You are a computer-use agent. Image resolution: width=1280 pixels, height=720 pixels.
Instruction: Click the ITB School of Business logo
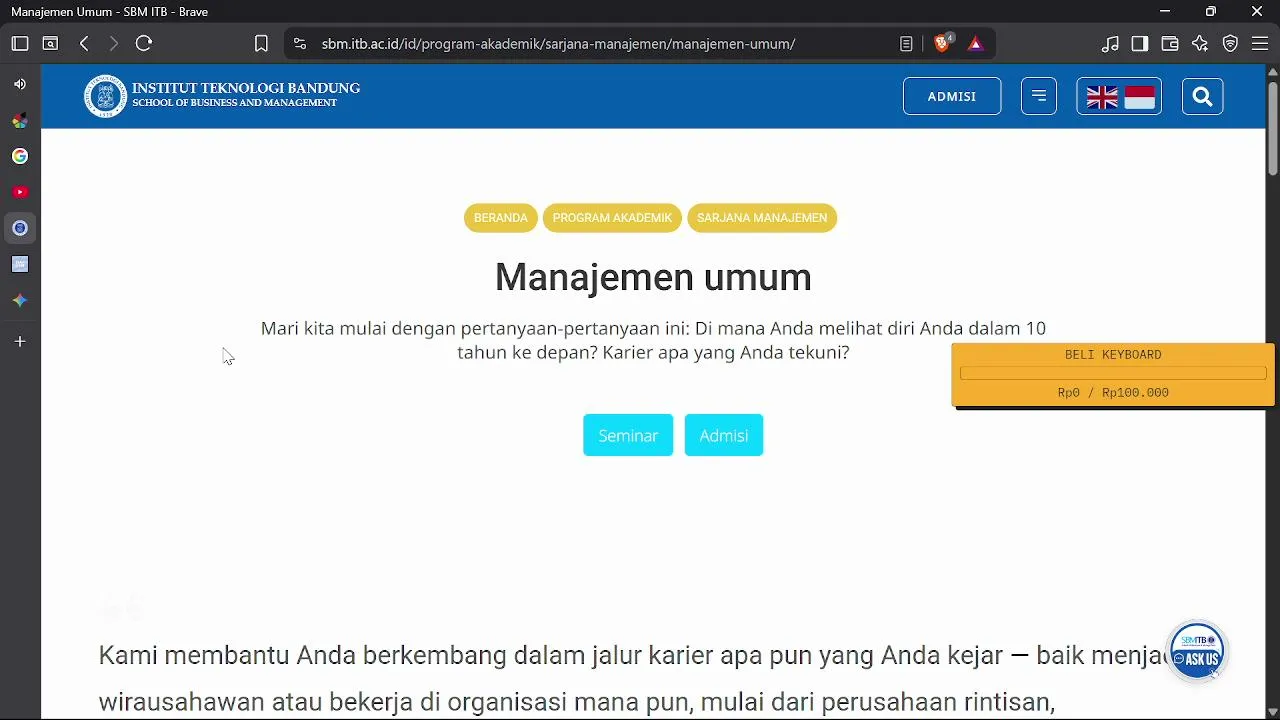tap(222, 96)
